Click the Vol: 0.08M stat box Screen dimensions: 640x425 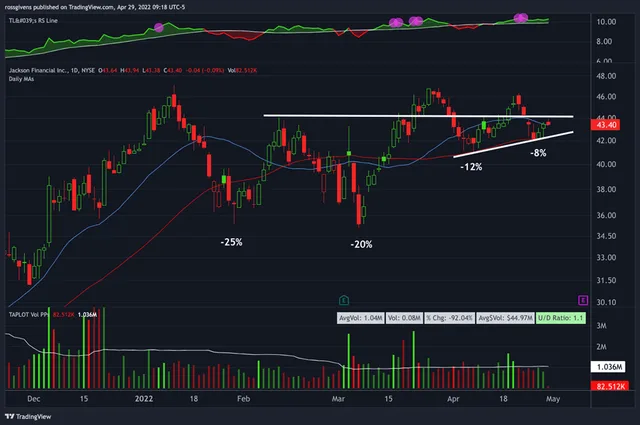pos(404,318)
